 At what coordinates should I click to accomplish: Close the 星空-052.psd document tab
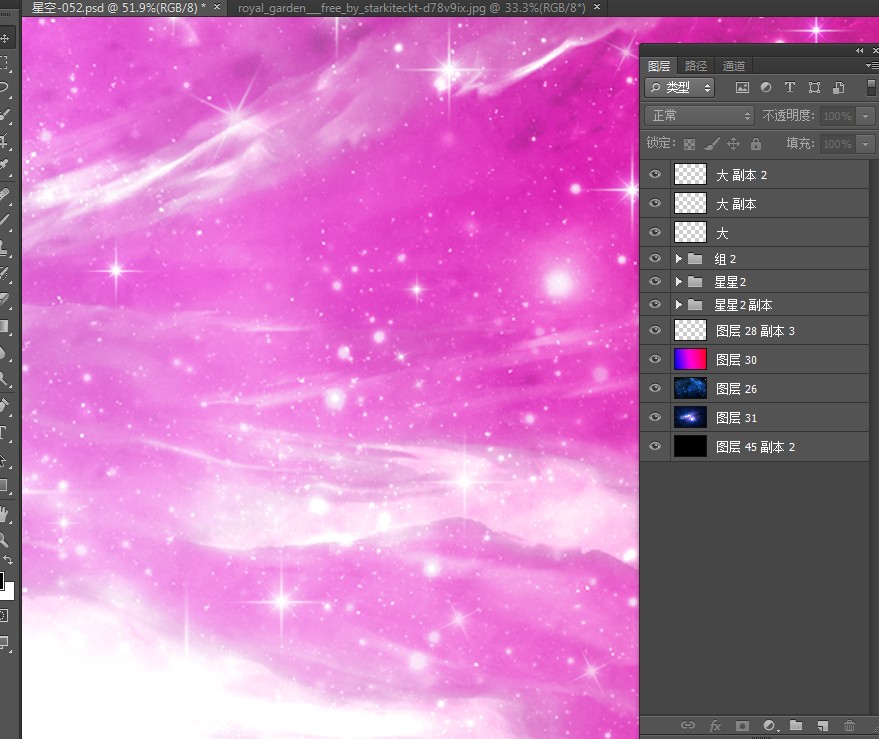tap(217, 7)
